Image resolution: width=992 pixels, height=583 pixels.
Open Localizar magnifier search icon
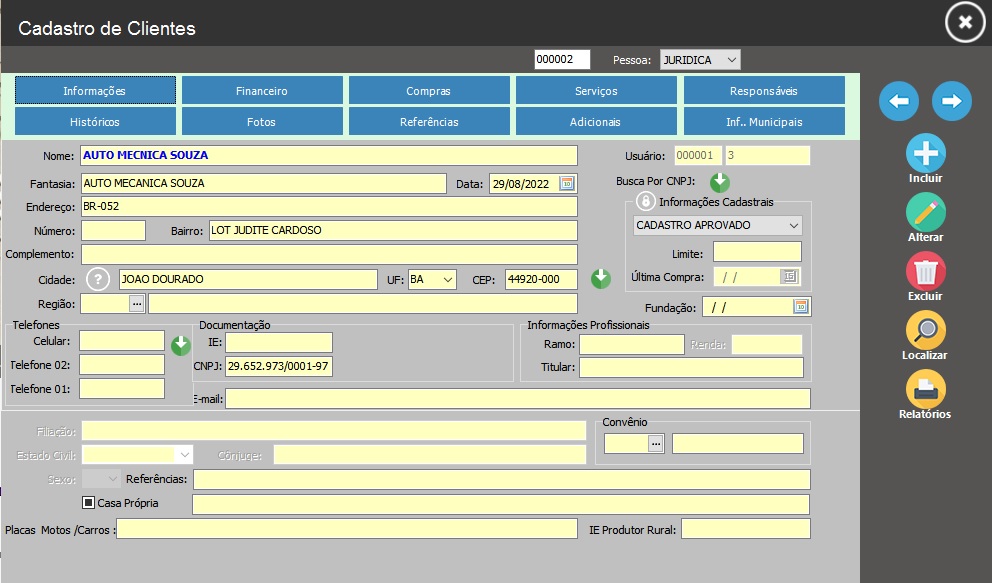[x=926, y=331]
